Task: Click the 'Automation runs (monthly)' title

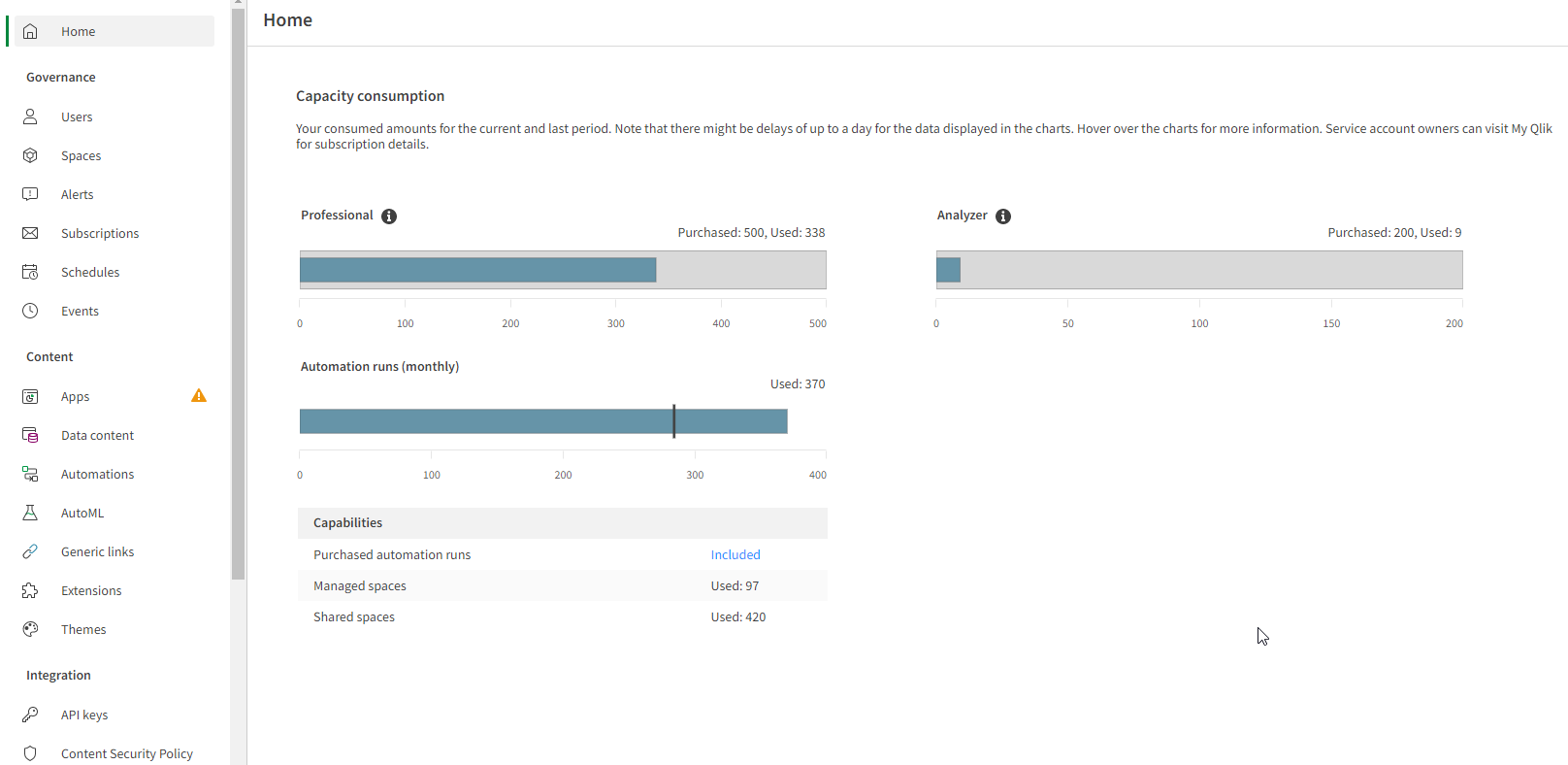Action: tap(379, 366)
